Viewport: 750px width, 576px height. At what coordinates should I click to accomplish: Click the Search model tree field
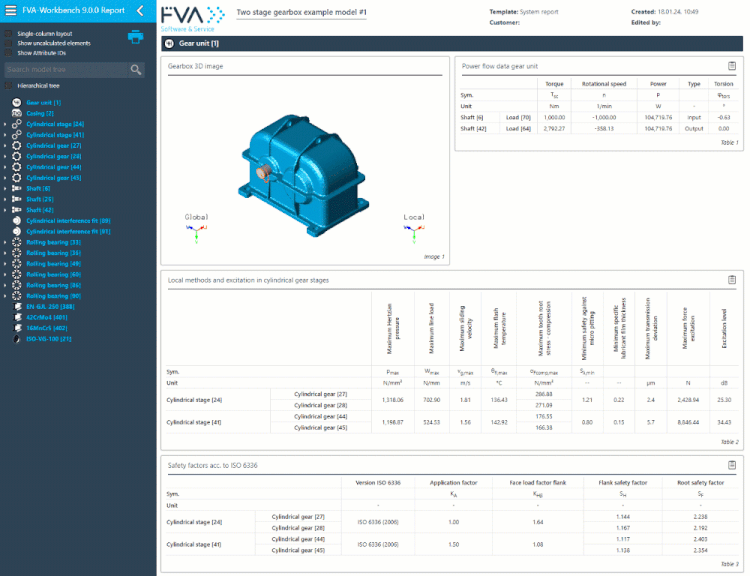click(x=66, y=70)
